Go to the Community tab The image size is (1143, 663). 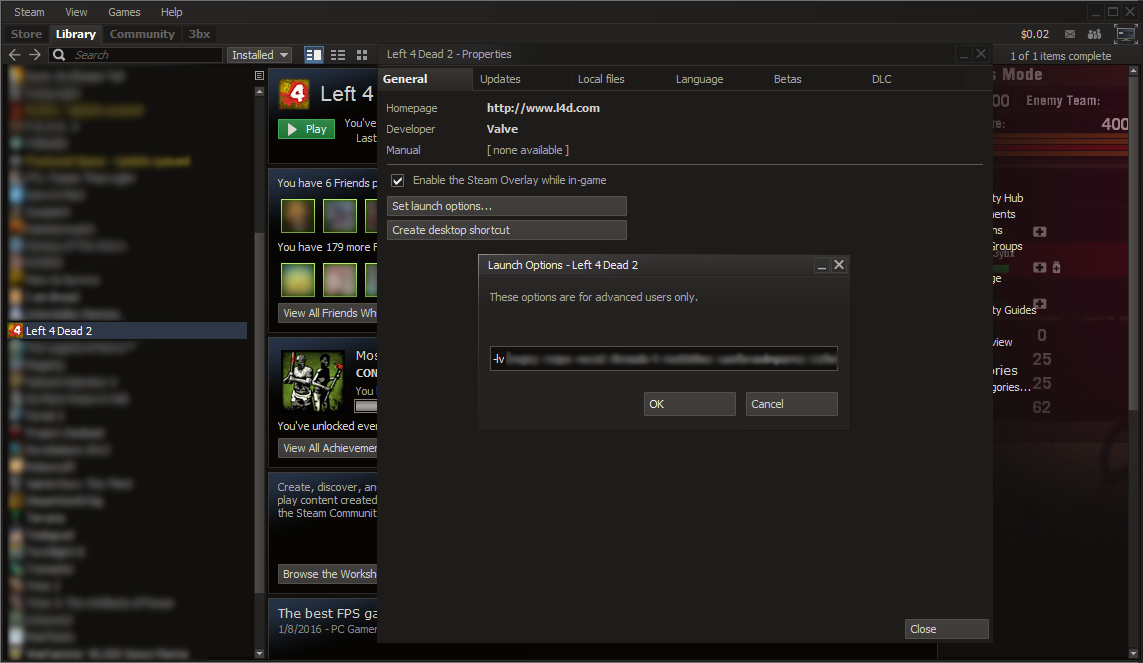click(x=142, y=34)
